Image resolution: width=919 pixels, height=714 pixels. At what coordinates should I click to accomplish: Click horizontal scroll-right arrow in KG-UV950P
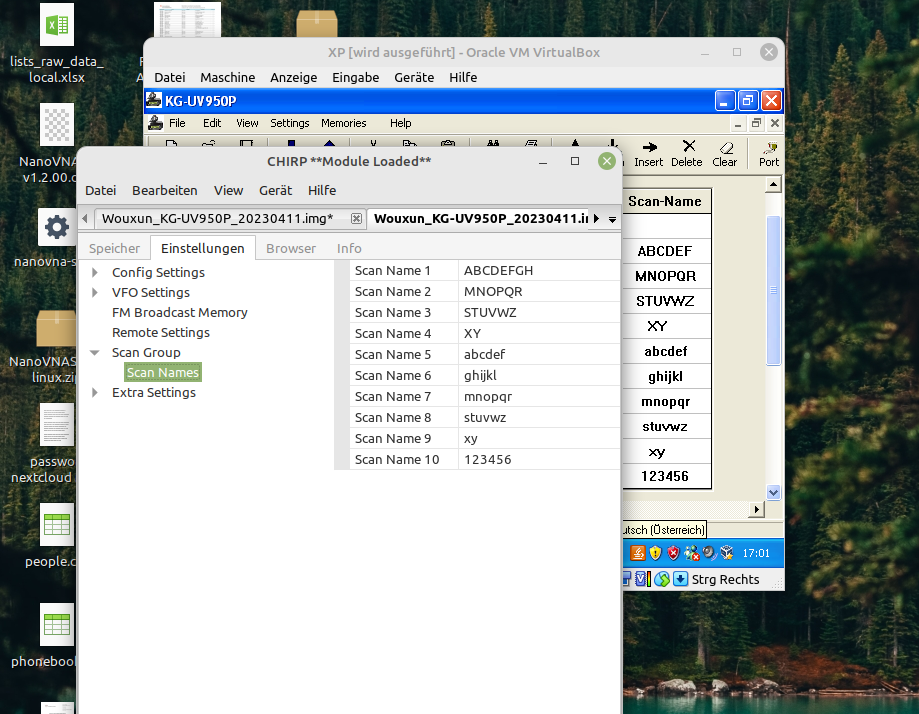click(x=757, y=509)
